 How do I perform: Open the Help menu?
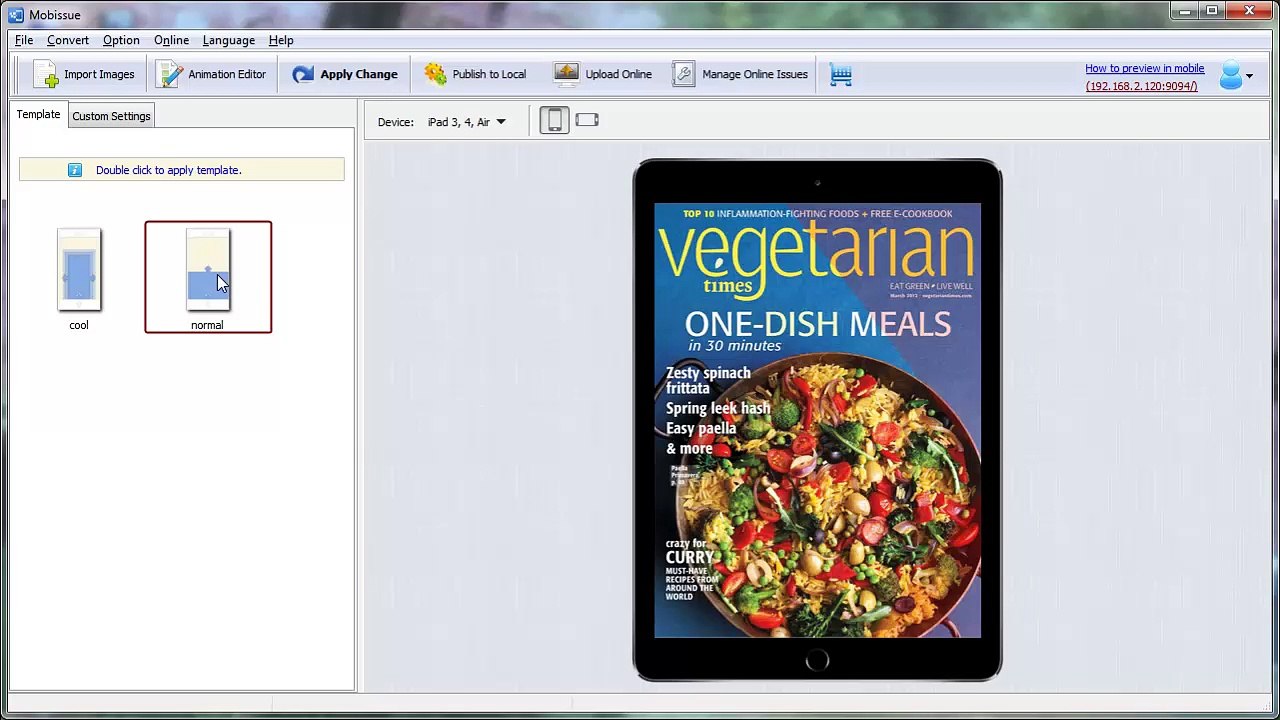pyautogui.click(x=281, y=40)
